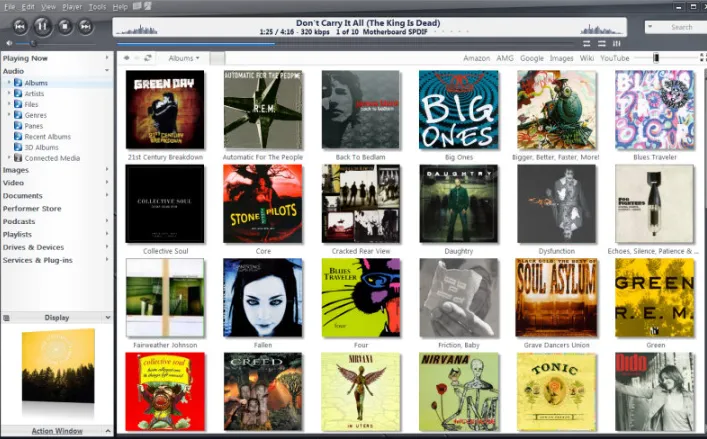This screenshot has height=439, width=707.
Task: Open the Albums view dropdown
Action: (184, 58)
